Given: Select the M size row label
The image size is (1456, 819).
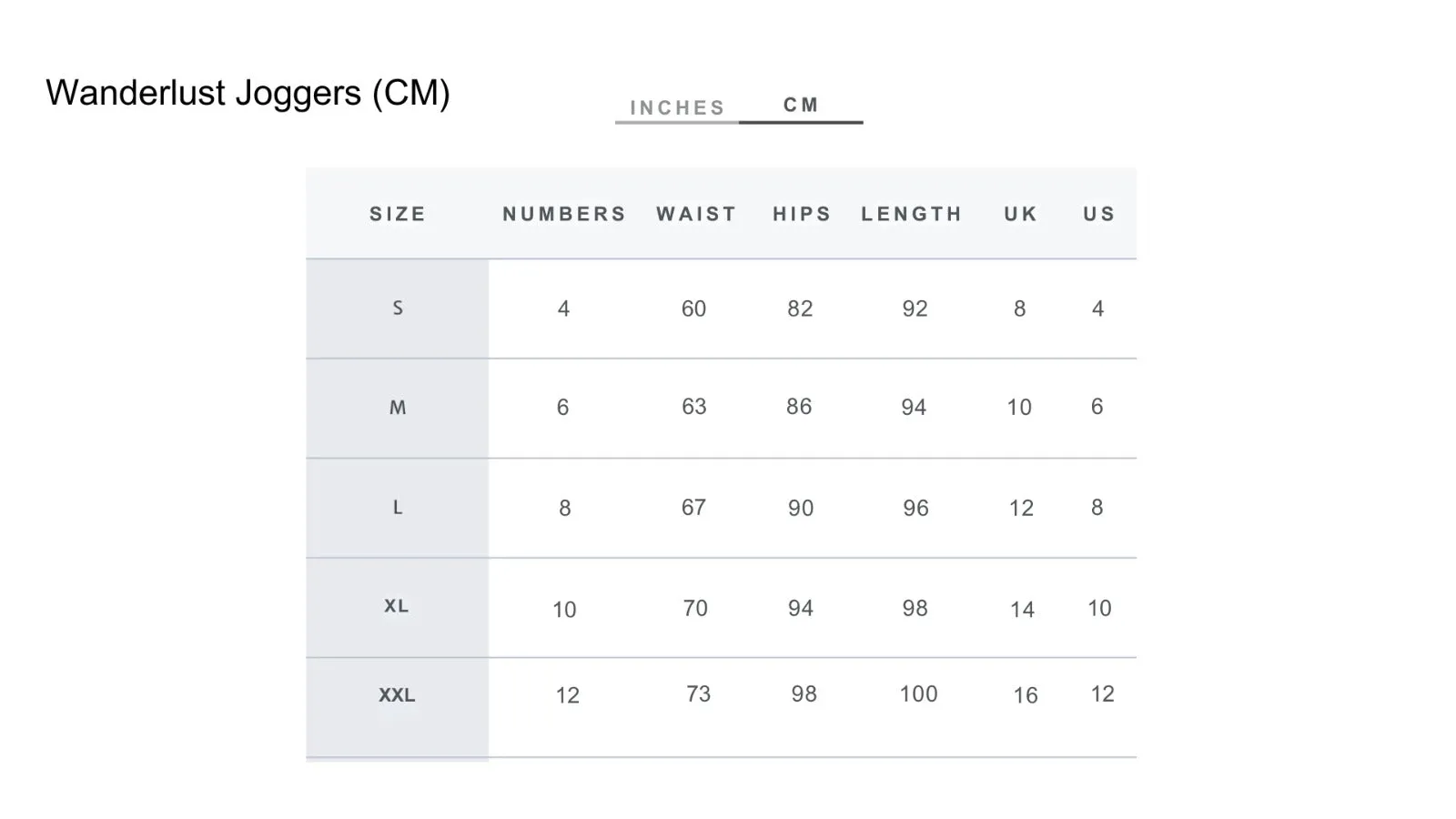Looking at the screenshot, I should click(x=398, y=408).
